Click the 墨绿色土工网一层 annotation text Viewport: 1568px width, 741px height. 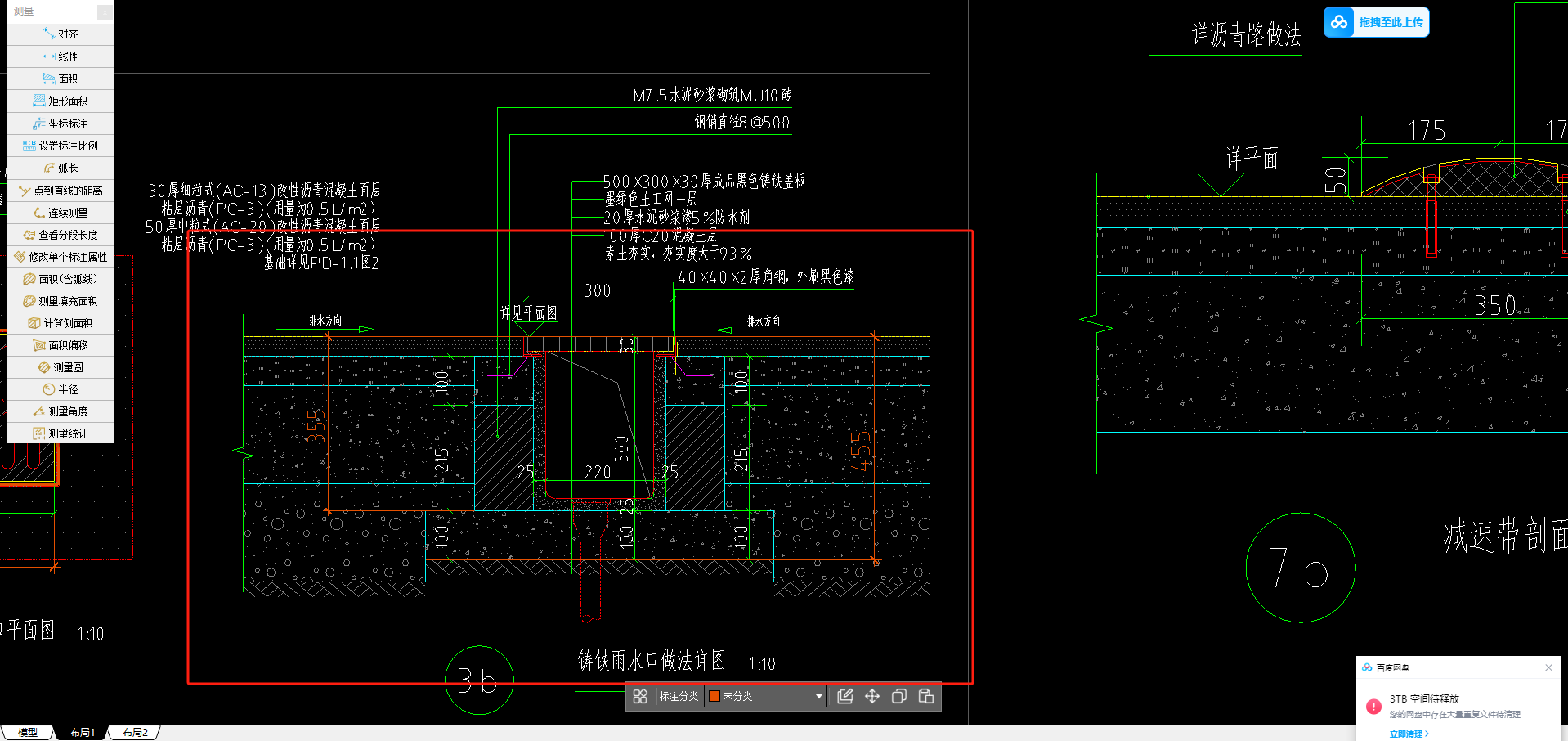[x=651, y=200]
